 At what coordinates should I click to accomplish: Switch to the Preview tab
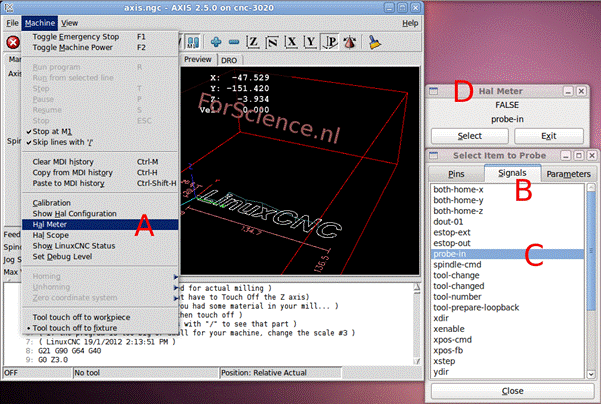(198, 59)
